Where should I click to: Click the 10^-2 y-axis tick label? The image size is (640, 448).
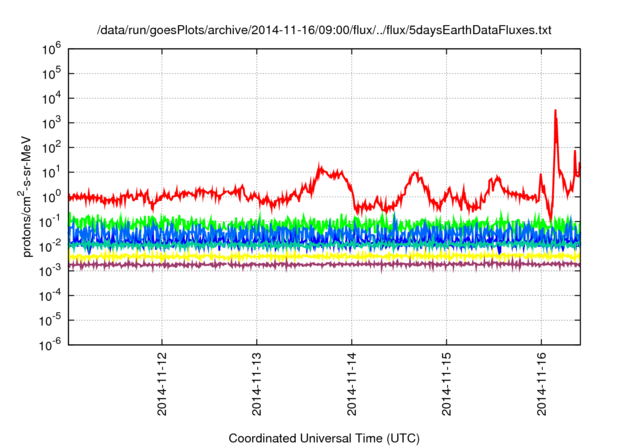tap(50, 246)
